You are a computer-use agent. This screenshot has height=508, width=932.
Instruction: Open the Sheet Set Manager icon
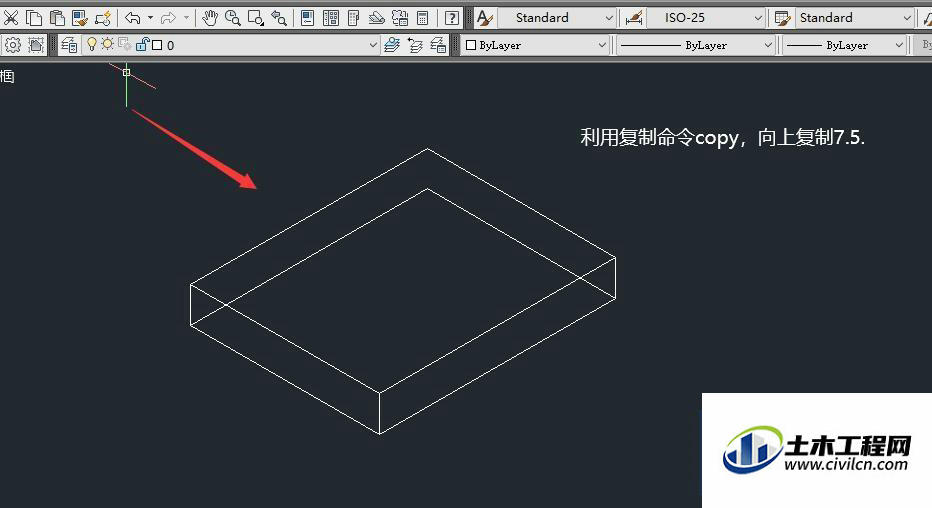click(376, 18)
